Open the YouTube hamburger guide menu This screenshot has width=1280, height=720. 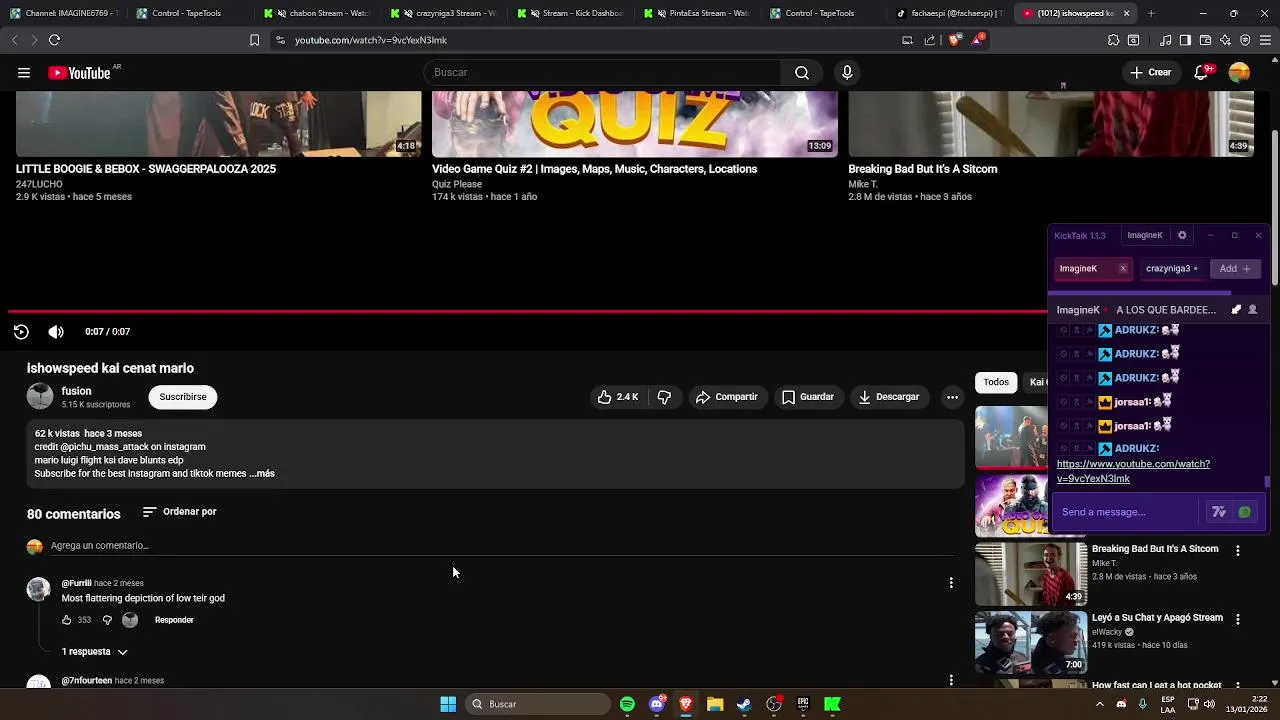click(x=24, y=73)
